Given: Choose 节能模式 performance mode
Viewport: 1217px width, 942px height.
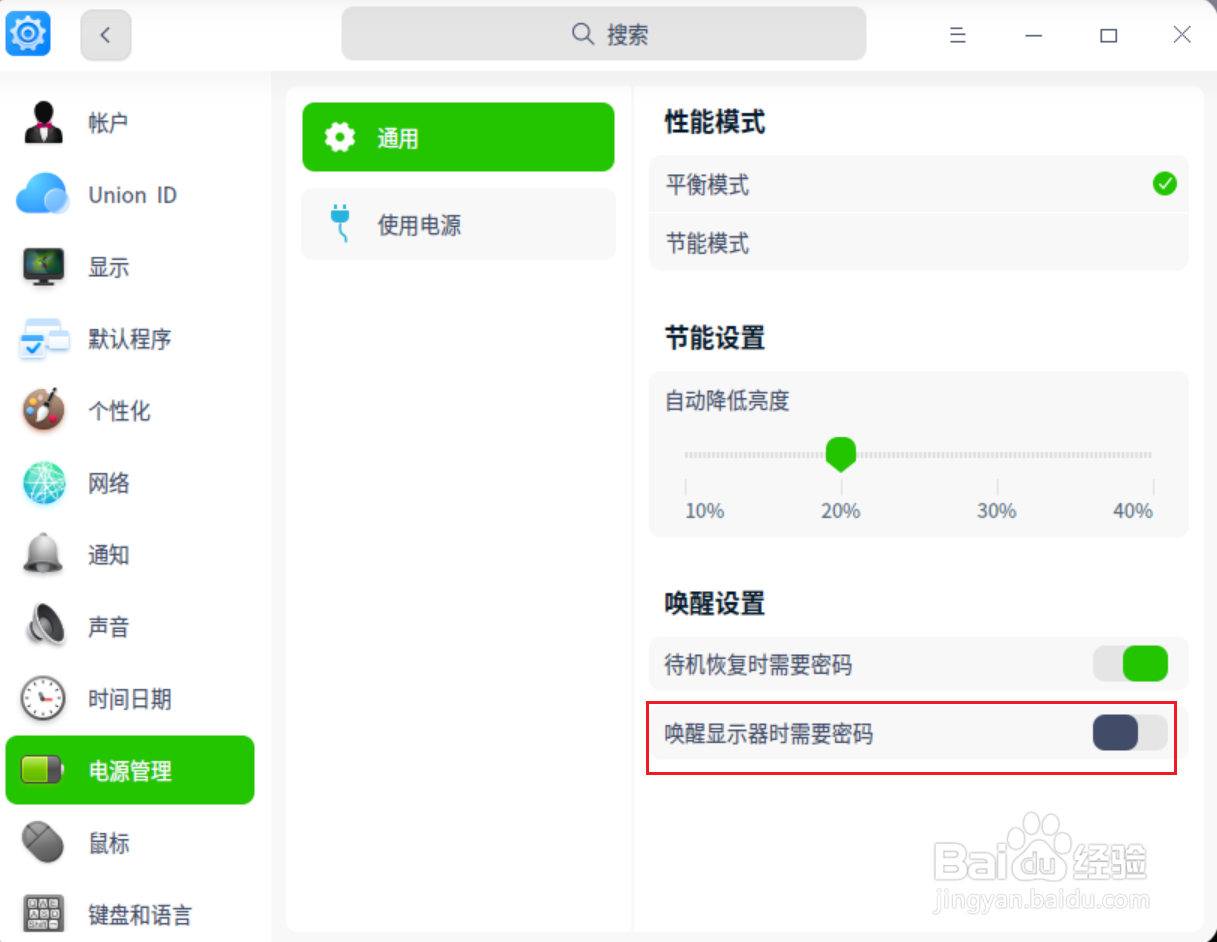Looking at the screenshot, I should [x=919, y=243].
